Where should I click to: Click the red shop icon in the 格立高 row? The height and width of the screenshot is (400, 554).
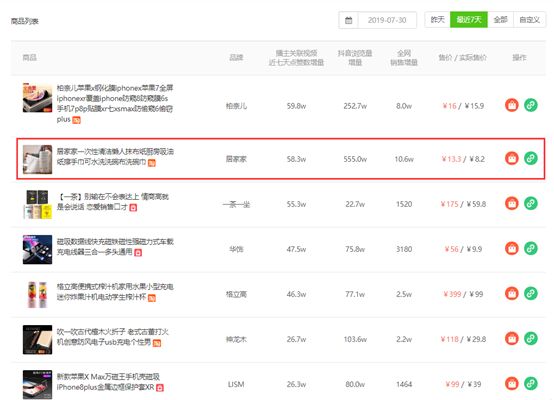512,293
